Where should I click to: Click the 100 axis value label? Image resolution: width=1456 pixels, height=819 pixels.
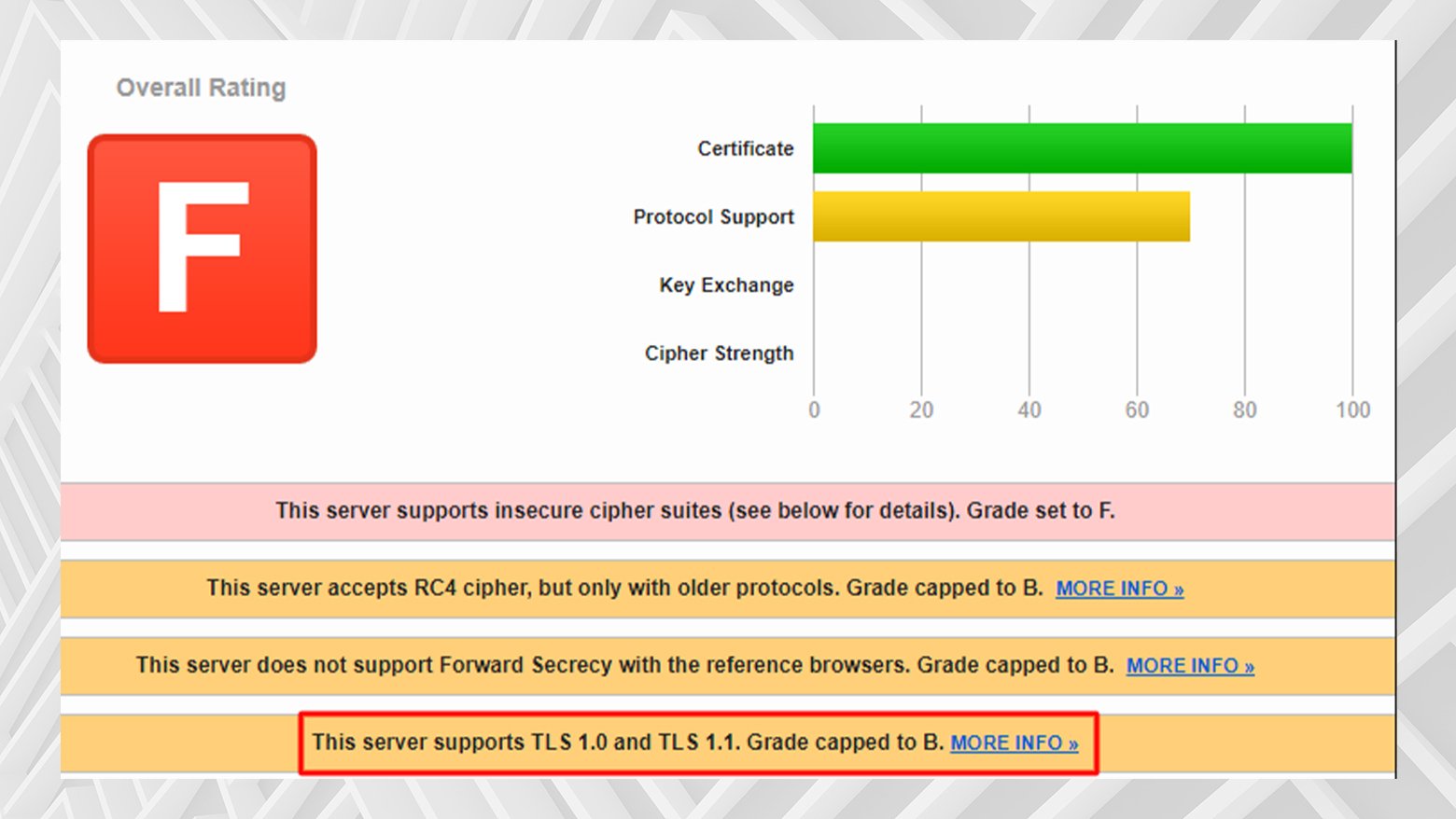pos(1352,410)
